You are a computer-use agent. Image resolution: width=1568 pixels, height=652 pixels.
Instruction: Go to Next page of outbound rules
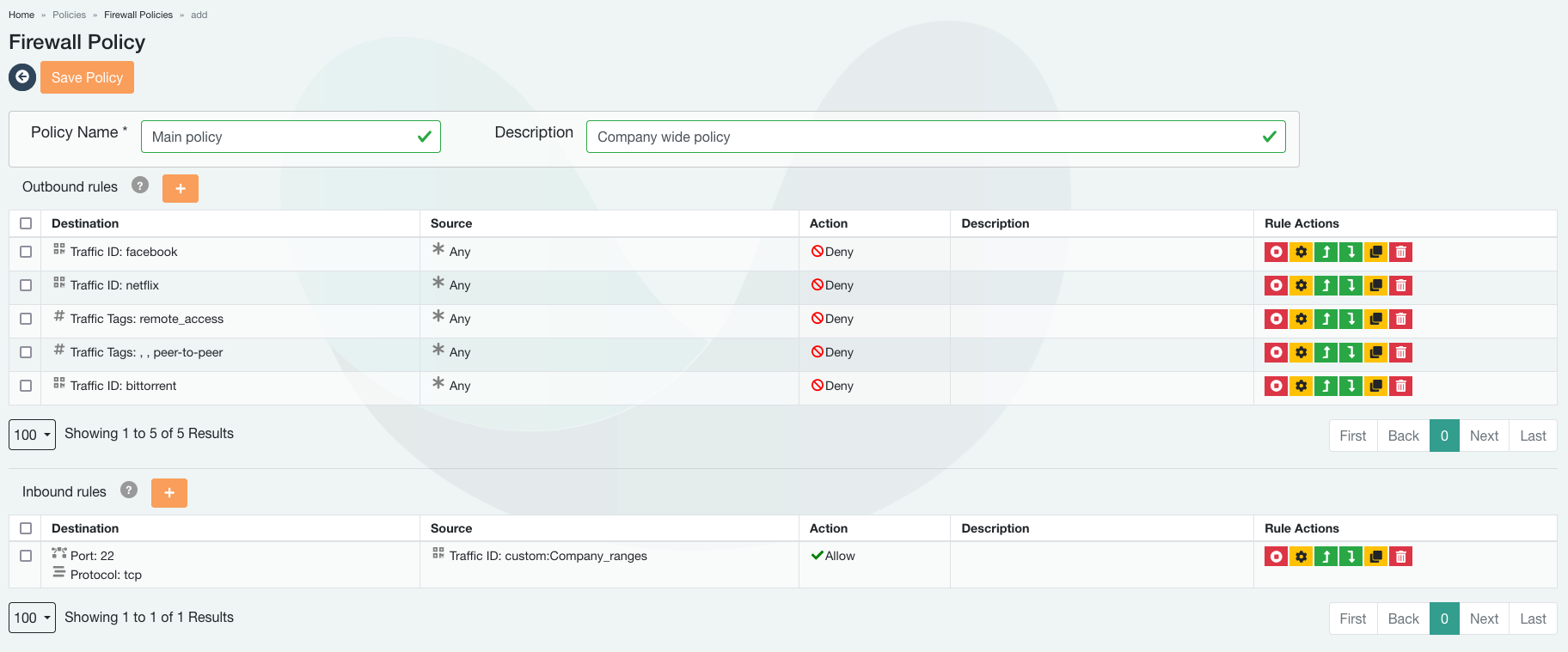pos(1485,436)
